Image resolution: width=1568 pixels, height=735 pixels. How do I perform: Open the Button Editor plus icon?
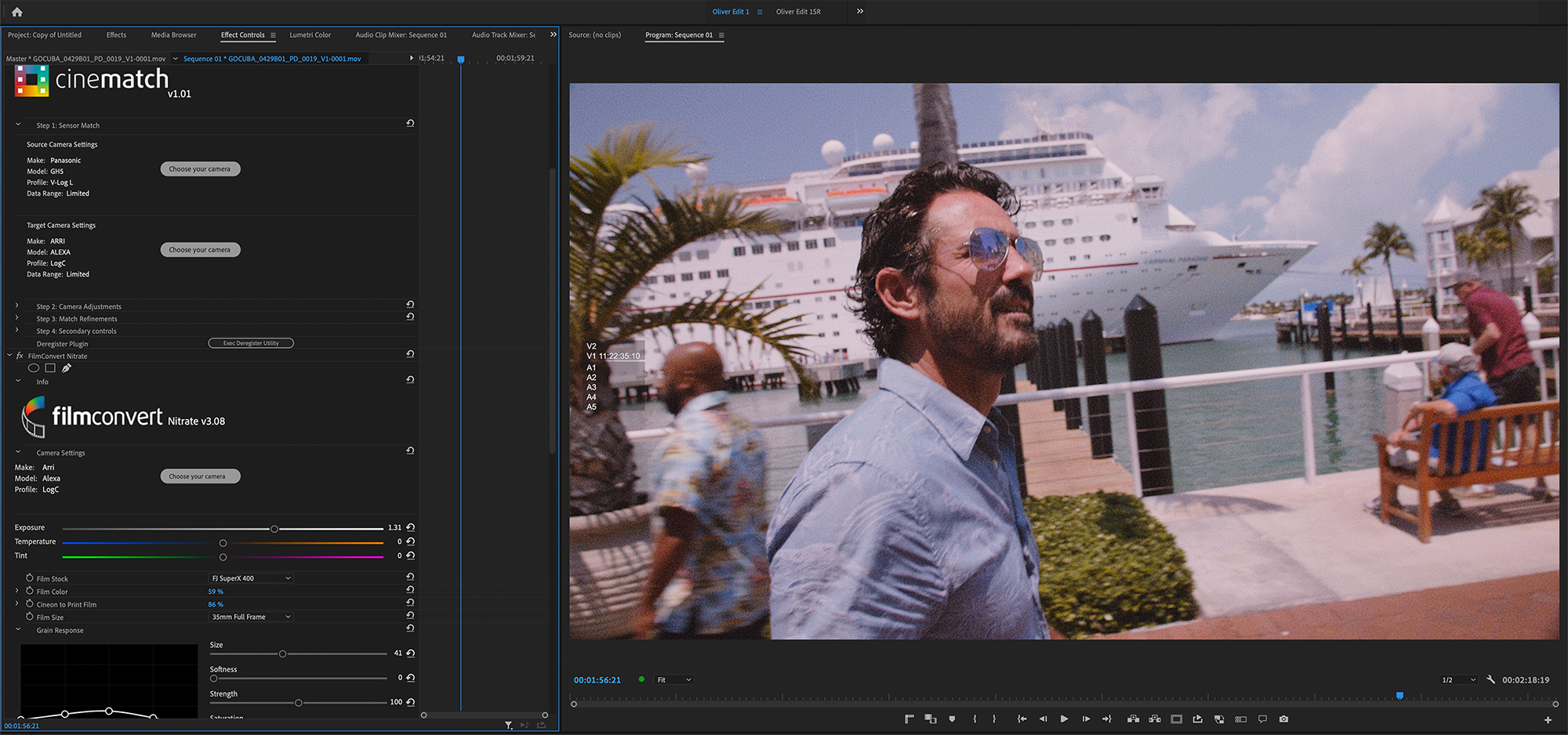[1548, 719]
